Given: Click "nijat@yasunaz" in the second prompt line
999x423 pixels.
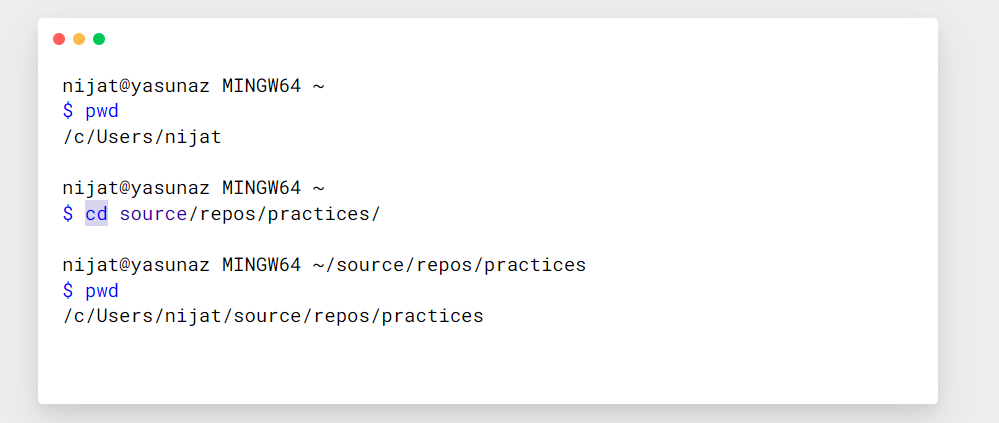Looking at the screenshot, I should point(136,188).
